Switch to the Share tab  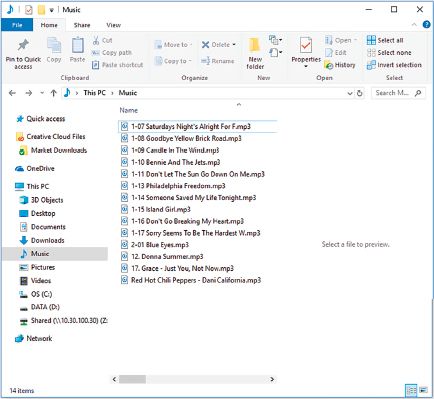pos(82,25)
